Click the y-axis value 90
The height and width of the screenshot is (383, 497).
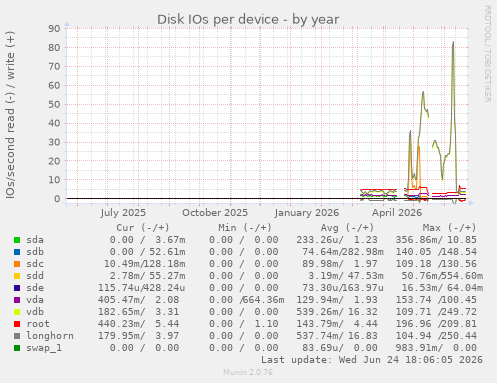click(x=54, y=29)
